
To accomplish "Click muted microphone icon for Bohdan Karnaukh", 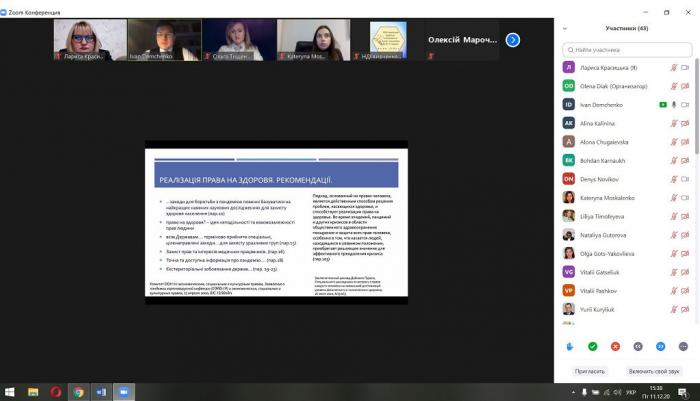I will click(x=674, y=161).
